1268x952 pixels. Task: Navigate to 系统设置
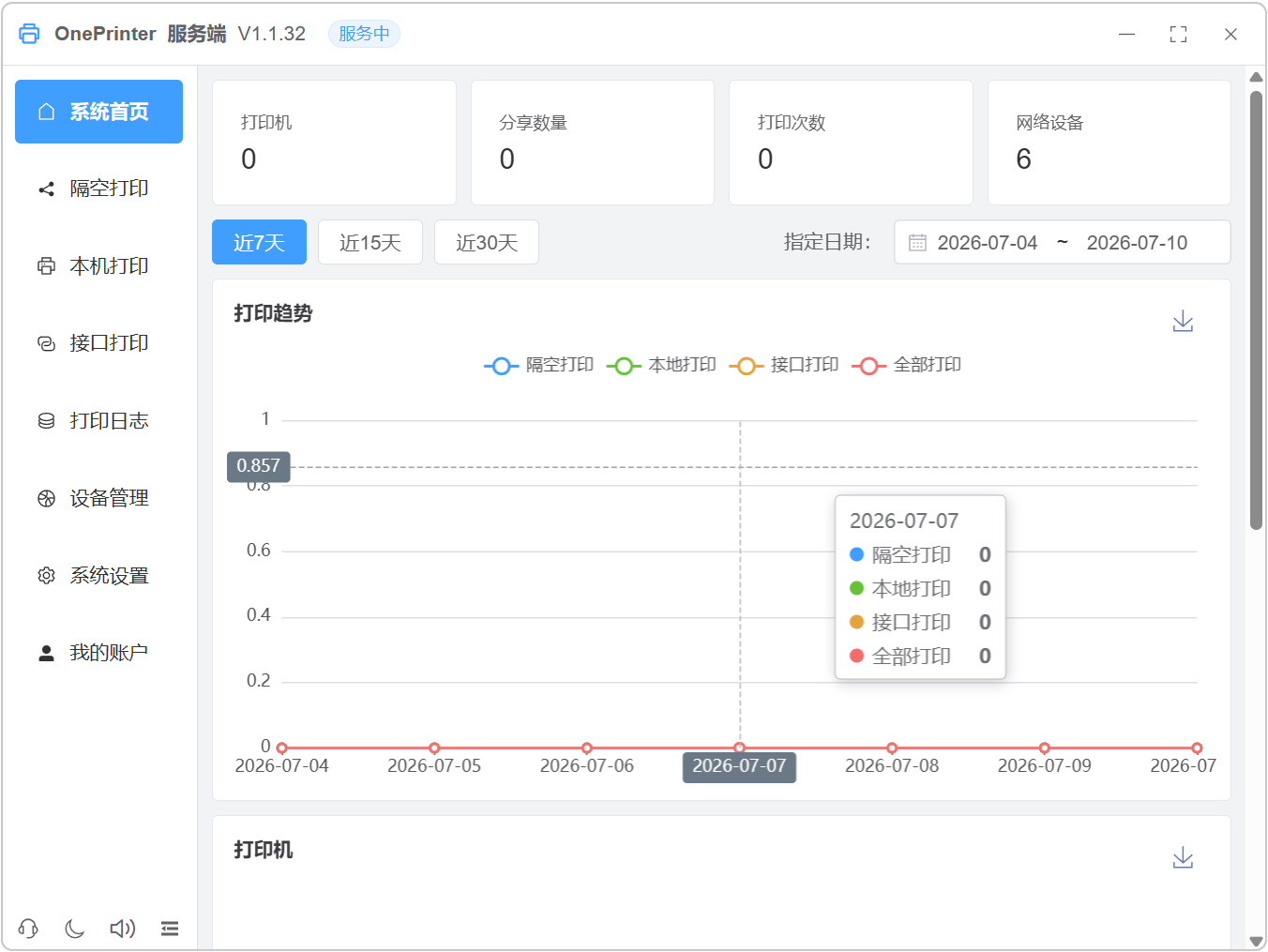point(98,576)
